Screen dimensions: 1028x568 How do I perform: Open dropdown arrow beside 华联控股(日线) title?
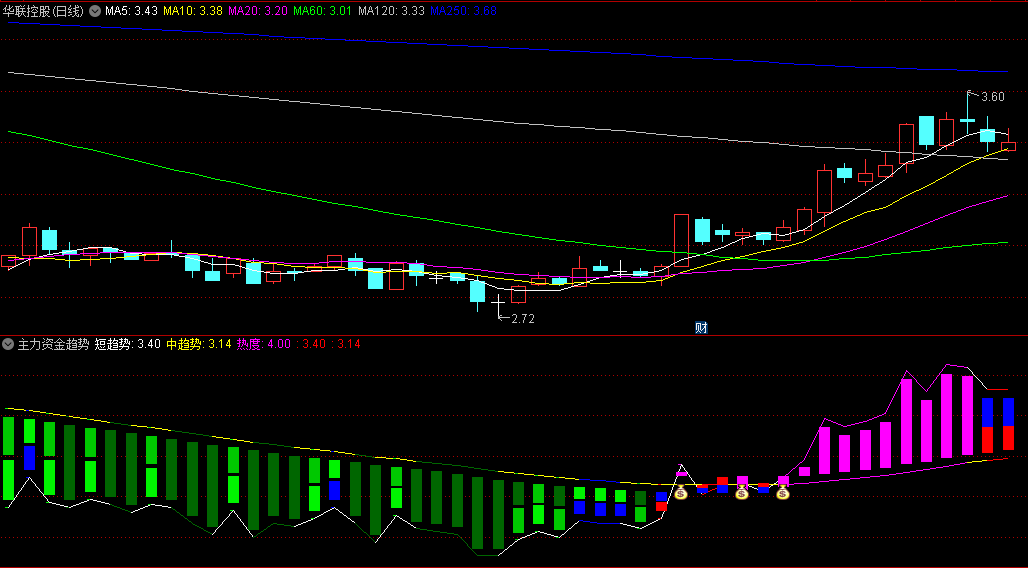click(x=95, y=10)
